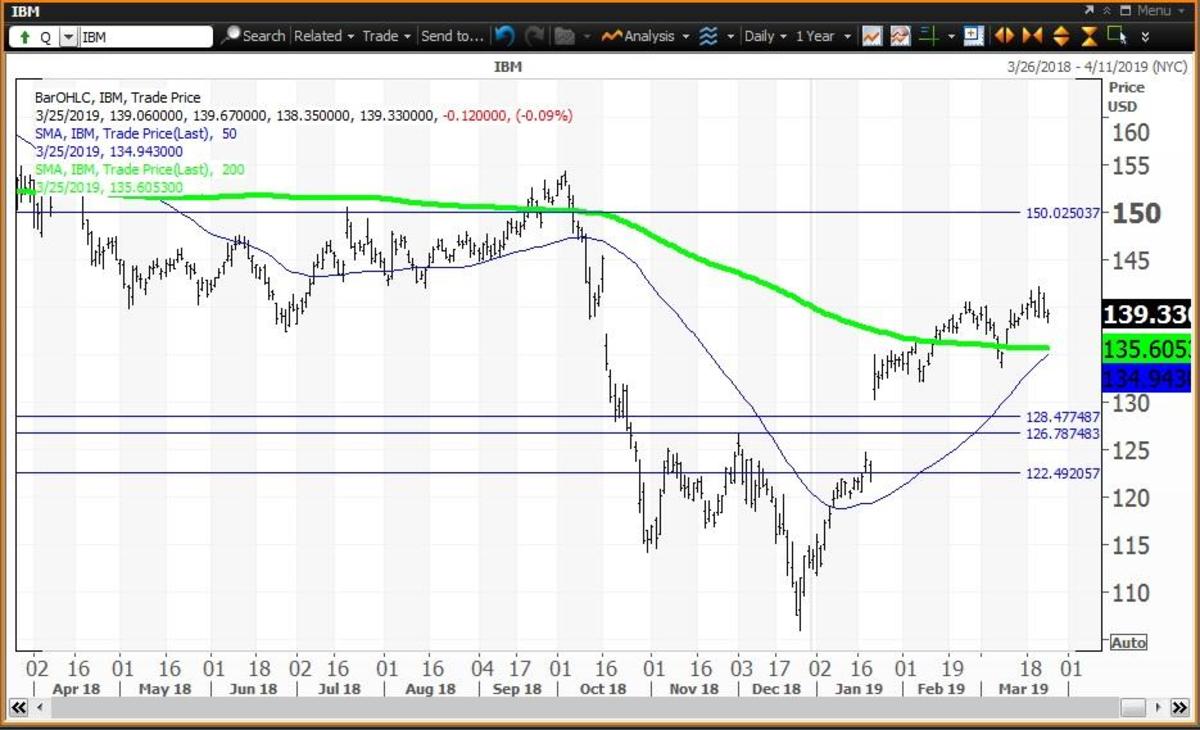Expand the crosshair tool dropdown arrow
The width and height of the screenshot is (1200, 730).
[x=951, y=37]
